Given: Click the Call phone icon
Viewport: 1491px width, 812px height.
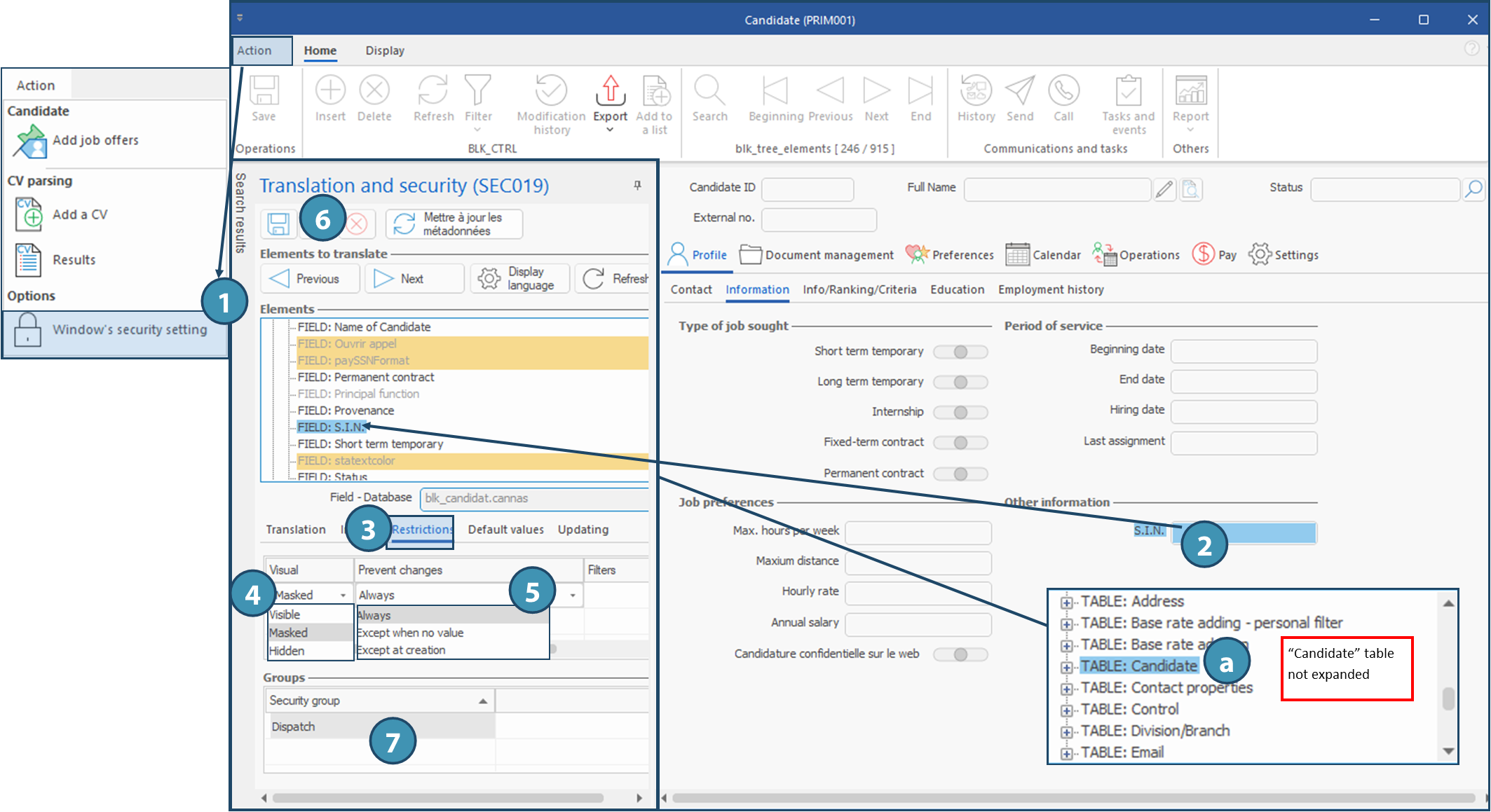Looking at the screenshot, I should click(x=1063, y=91).
